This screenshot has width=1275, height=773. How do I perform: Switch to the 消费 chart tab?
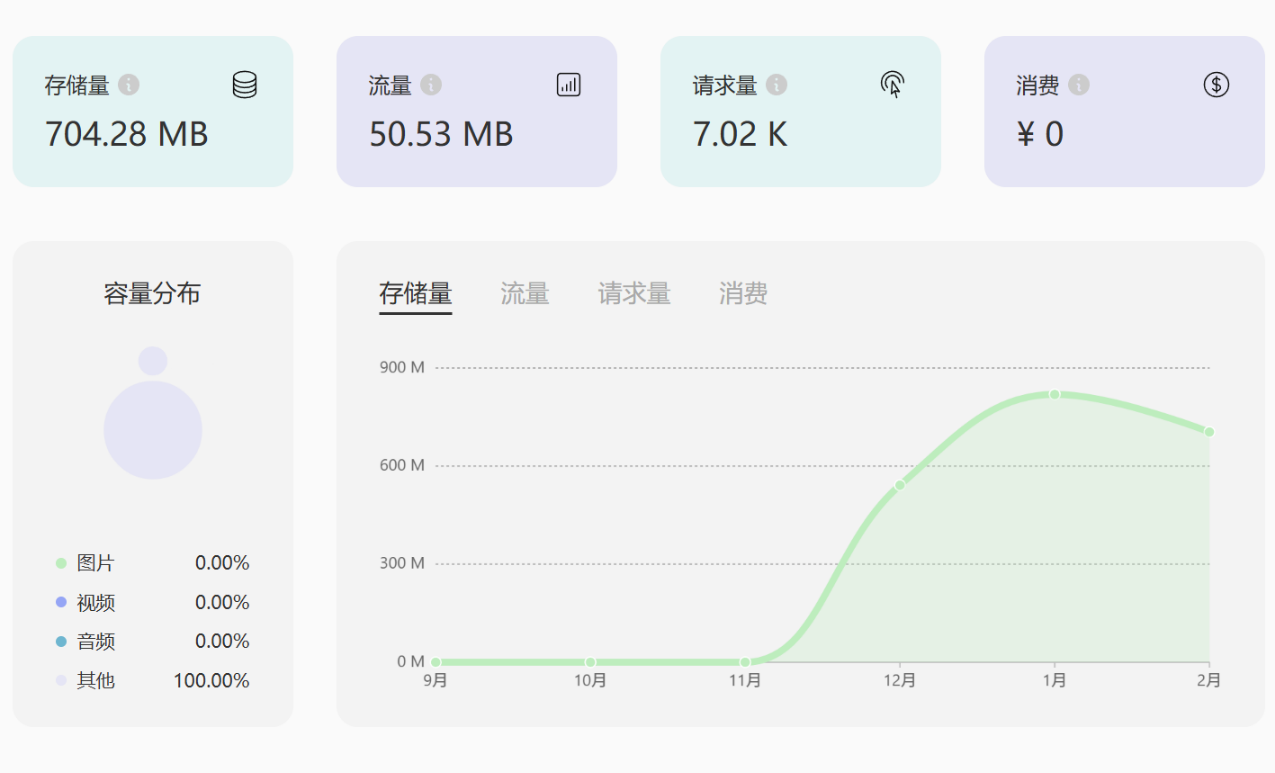pyautogui.click(x=743, y=294)
